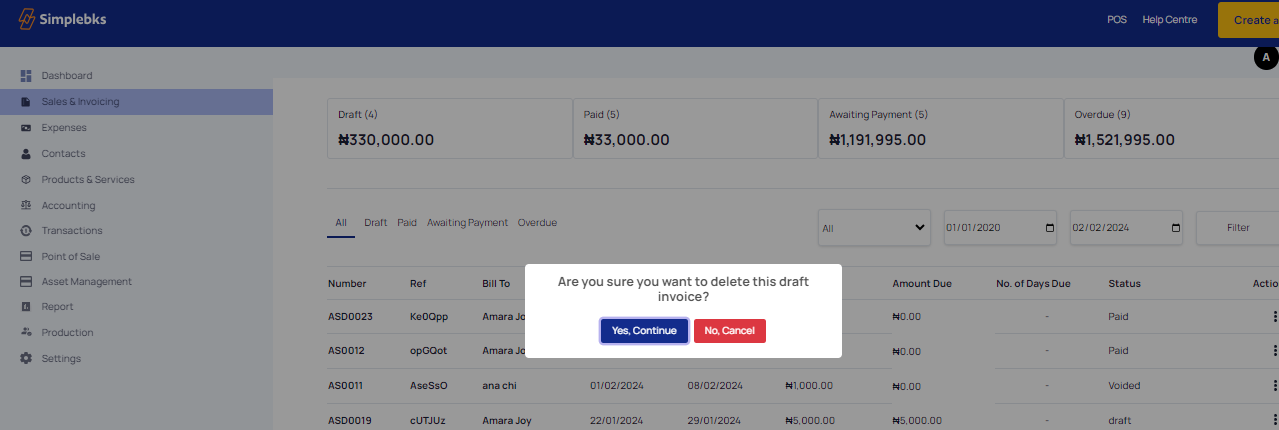Go to Contacts via person icon
The width and height of the screenshot is (1279, 430).
point(26,154)
